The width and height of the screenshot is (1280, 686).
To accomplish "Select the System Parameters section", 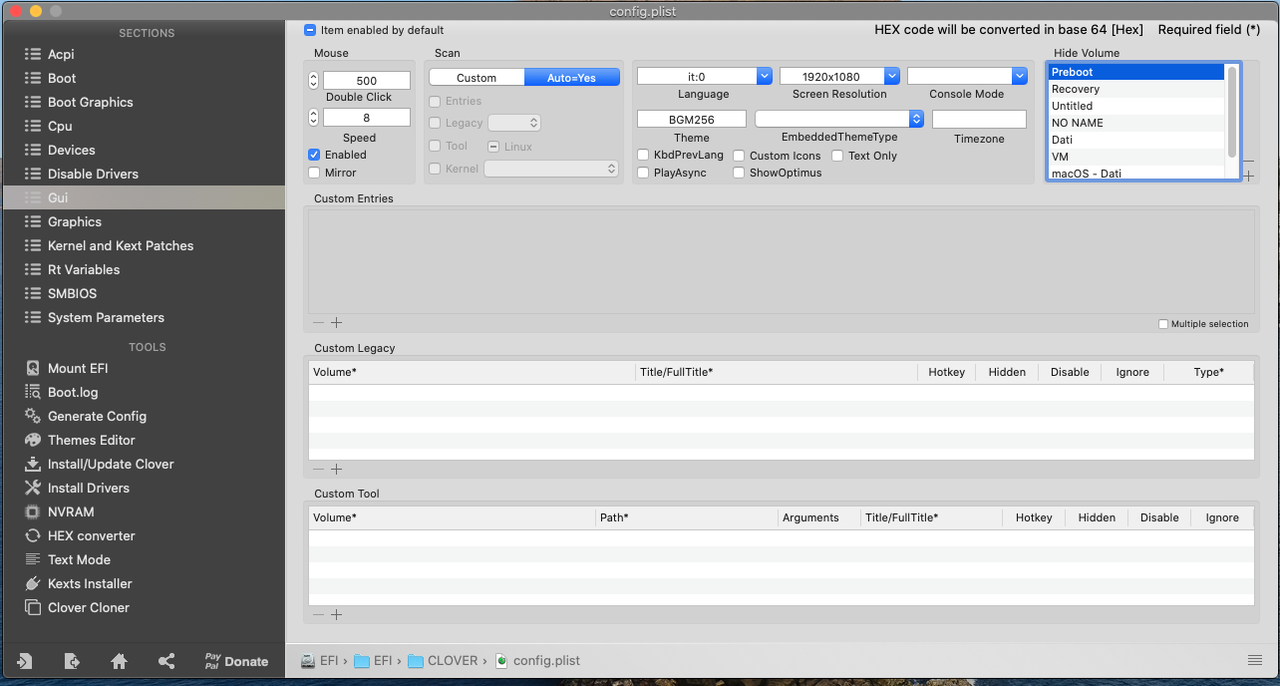I will point(106,318).
